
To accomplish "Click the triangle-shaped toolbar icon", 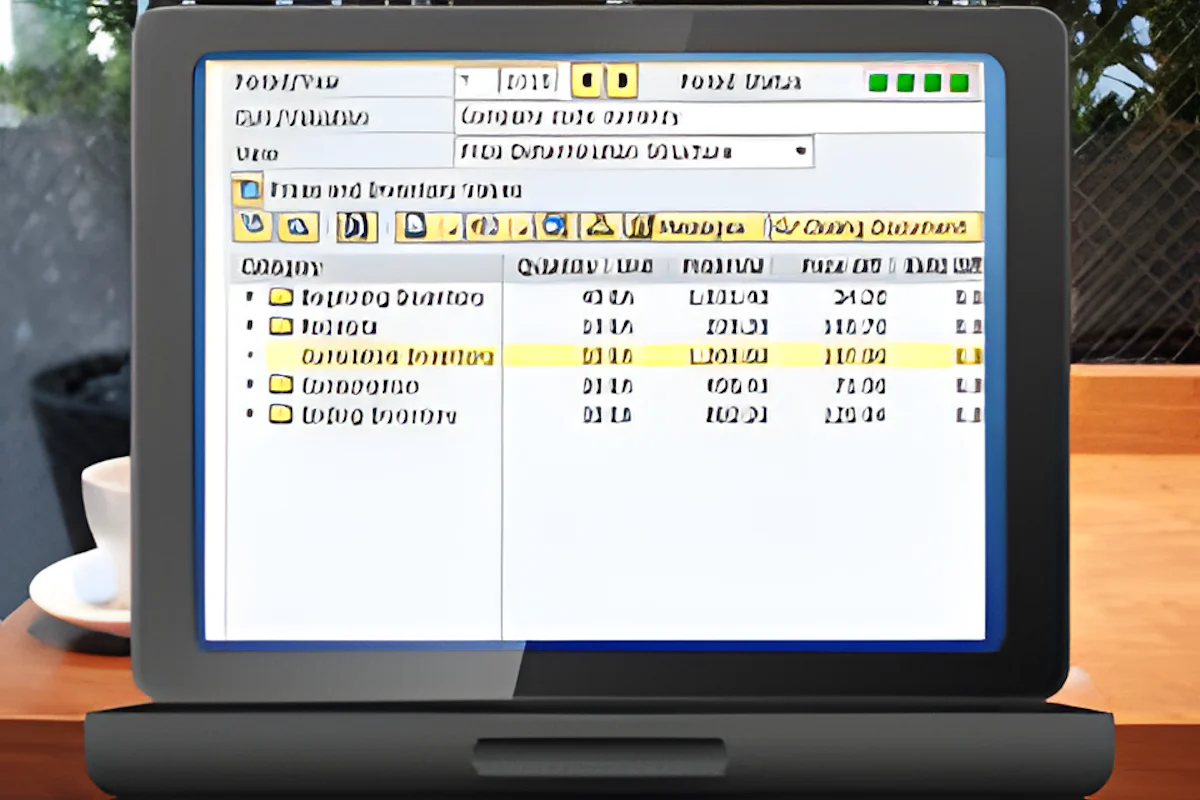I will pos(599,227).
